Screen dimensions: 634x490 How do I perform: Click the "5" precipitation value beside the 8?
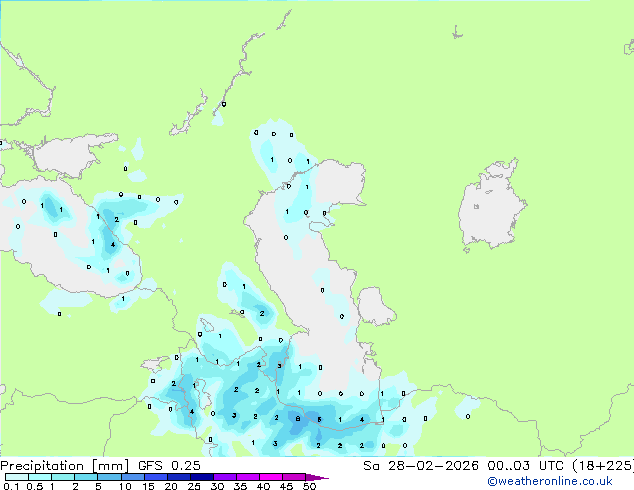[319, 419]
